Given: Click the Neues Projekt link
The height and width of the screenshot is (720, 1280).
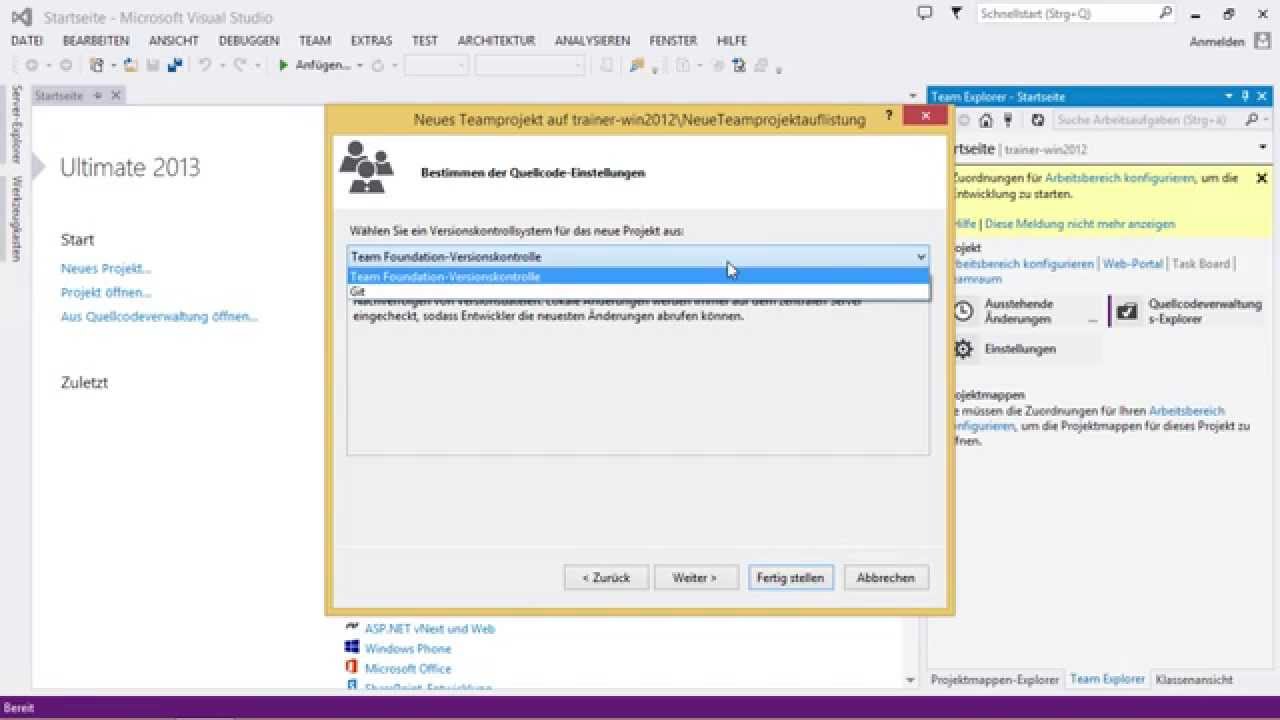Looking at the screenshot, I should tap(106, 268).
